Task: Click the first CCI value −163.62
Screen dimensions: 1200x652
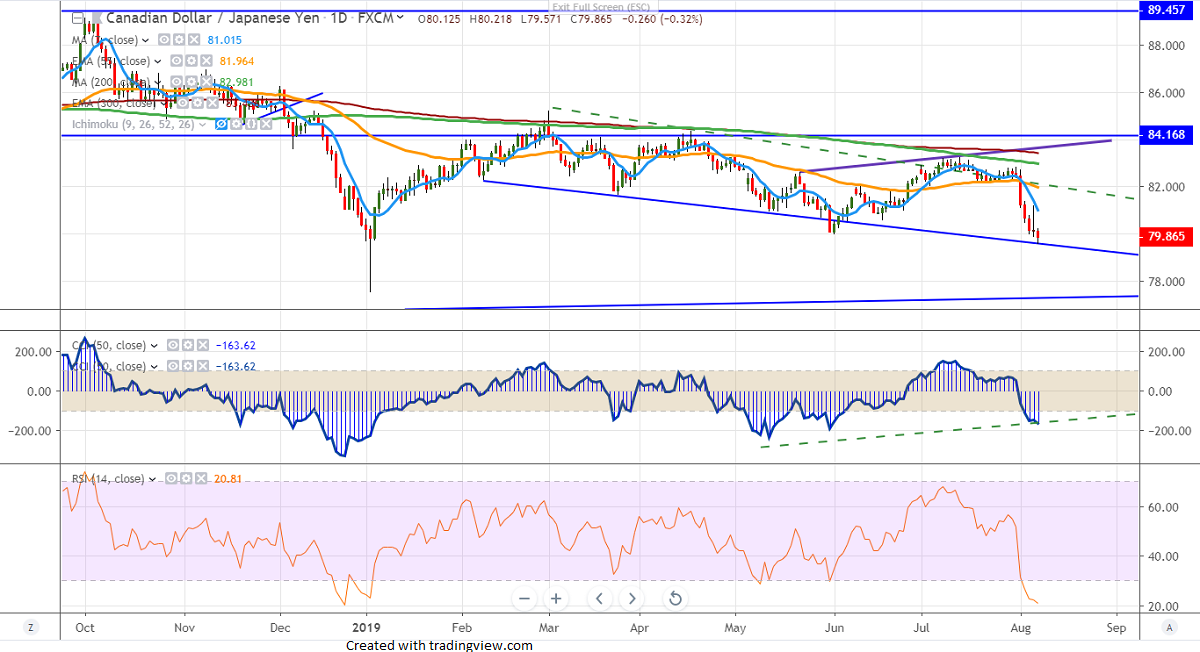Action: [x=236, y=345]
